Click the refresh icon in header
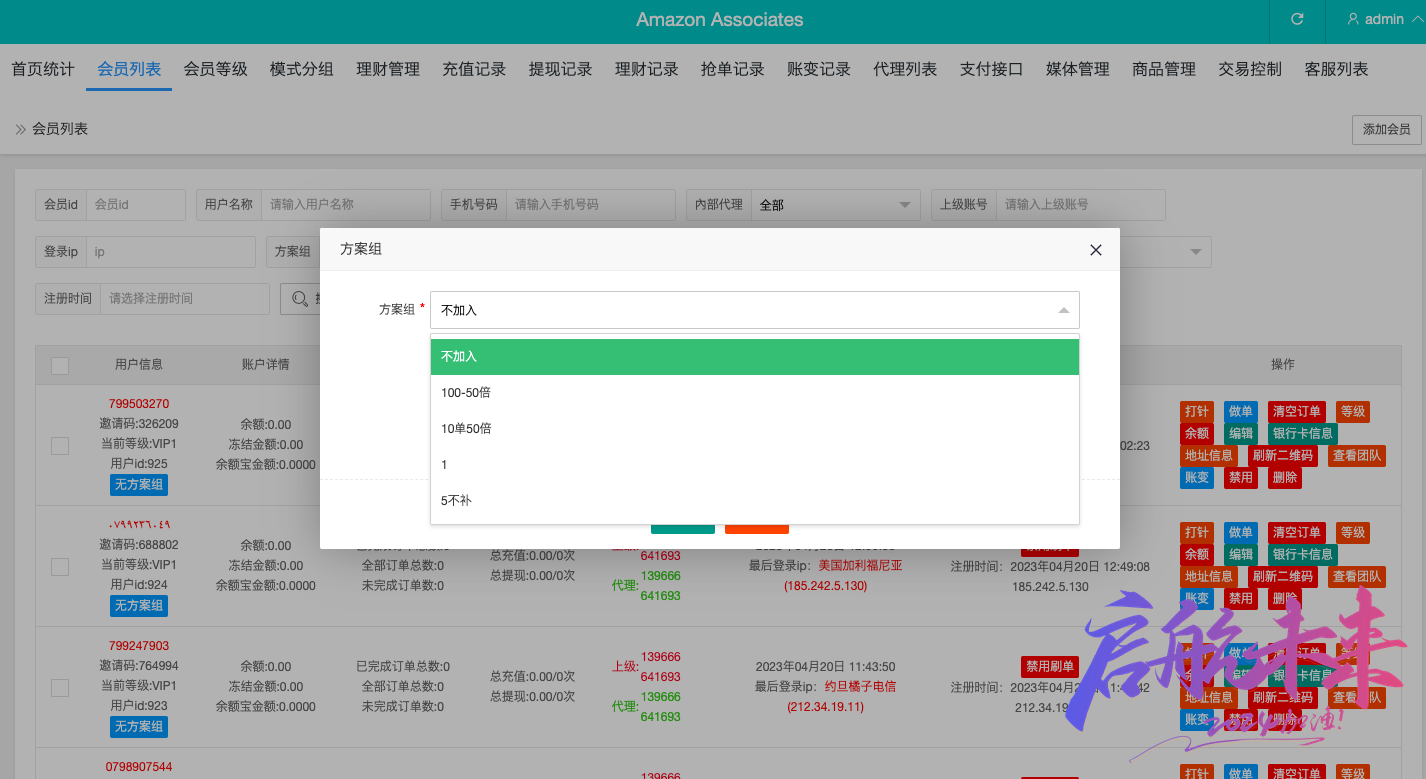The image size is (1426, 779). [1297, 19]
